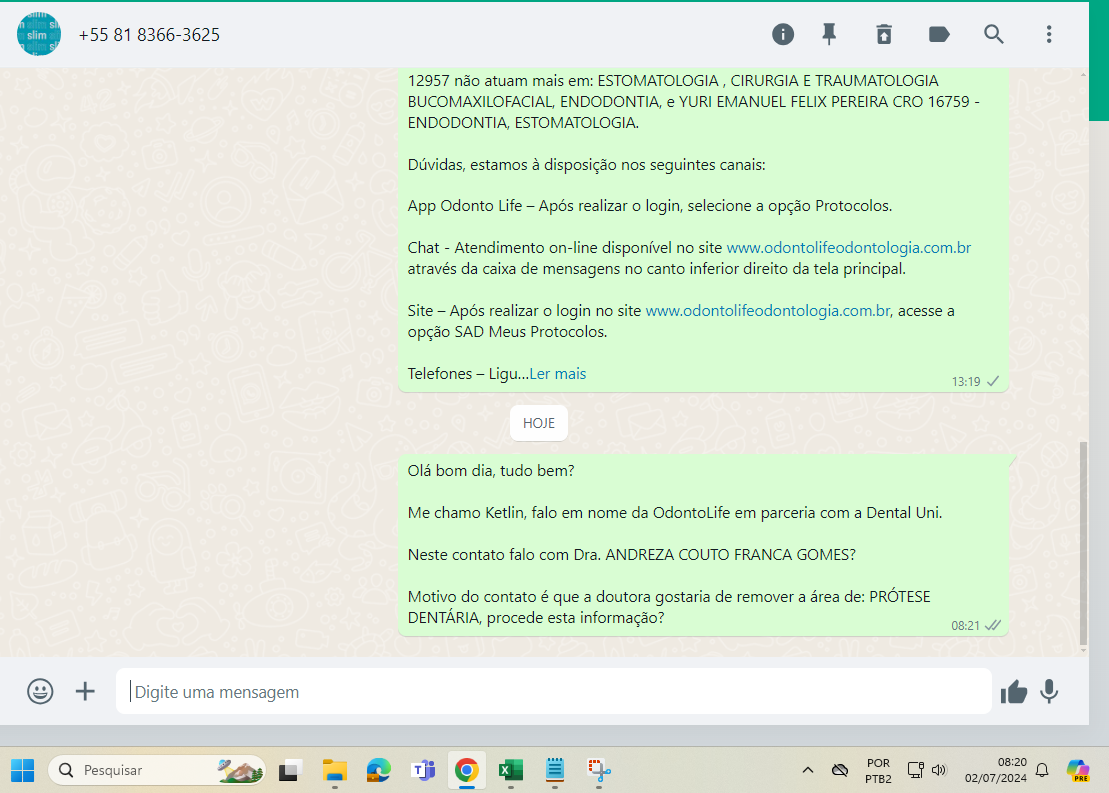The width and height of the screenshot is (1109, 793).
Task: Open the emoji picker
Action: click(x=40, y=691)
